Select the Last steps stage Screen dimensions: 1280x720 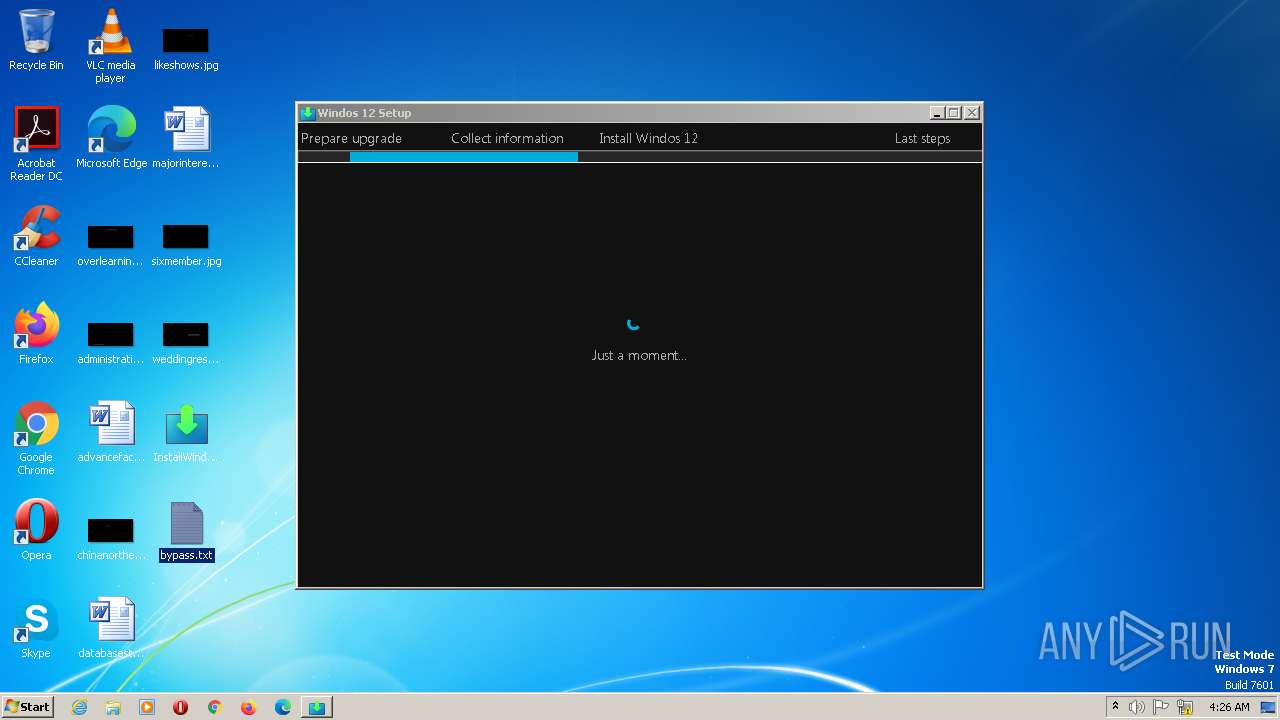pos(922,138)
